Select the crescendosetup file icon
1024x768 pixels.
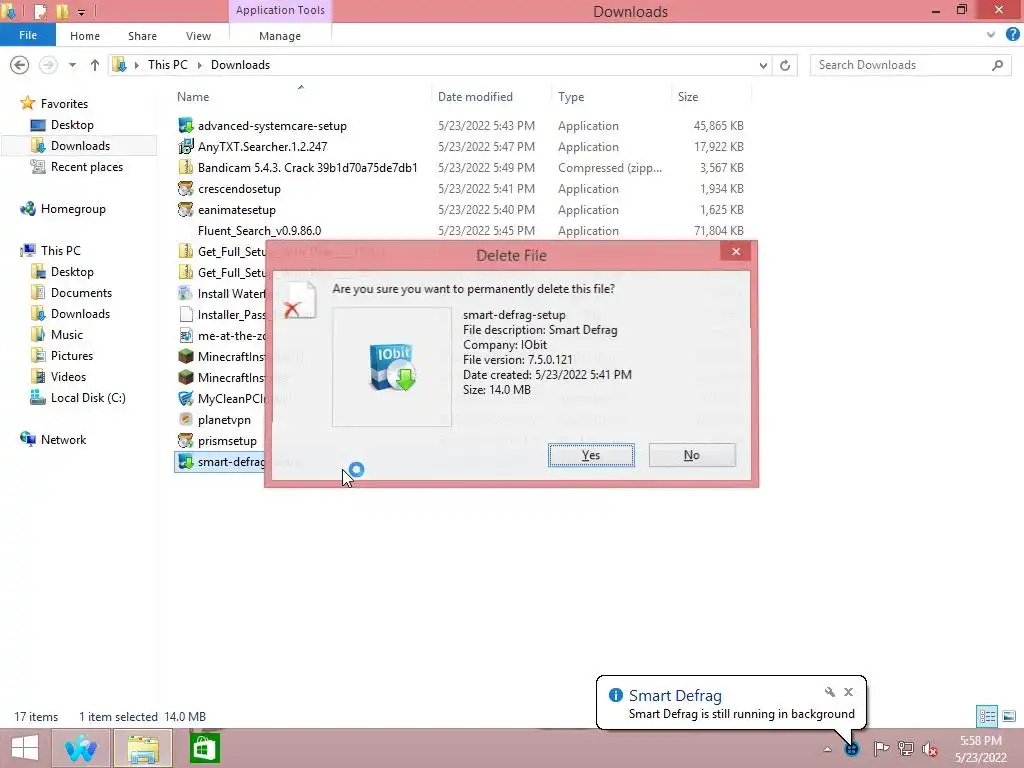point(186,189)
